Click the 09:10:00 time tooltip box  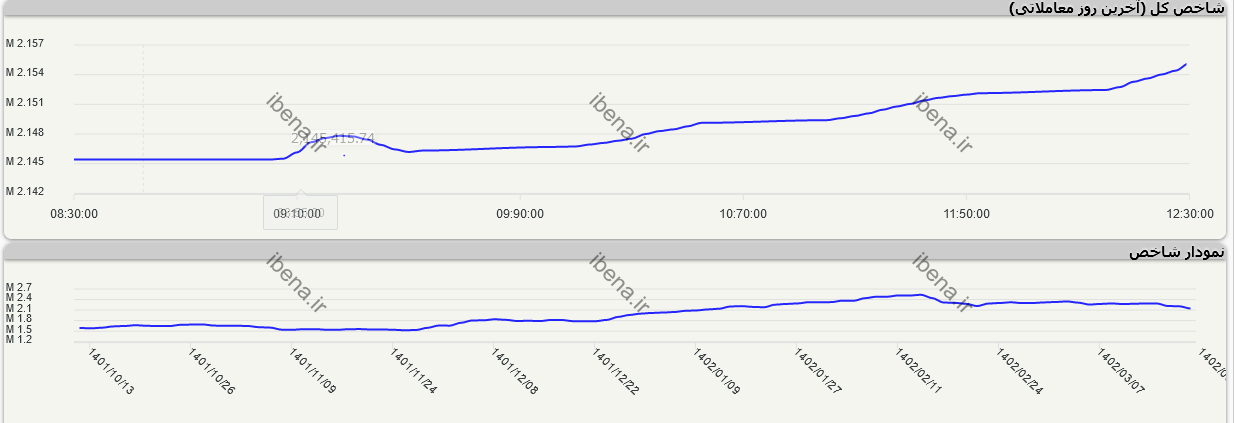300,213
